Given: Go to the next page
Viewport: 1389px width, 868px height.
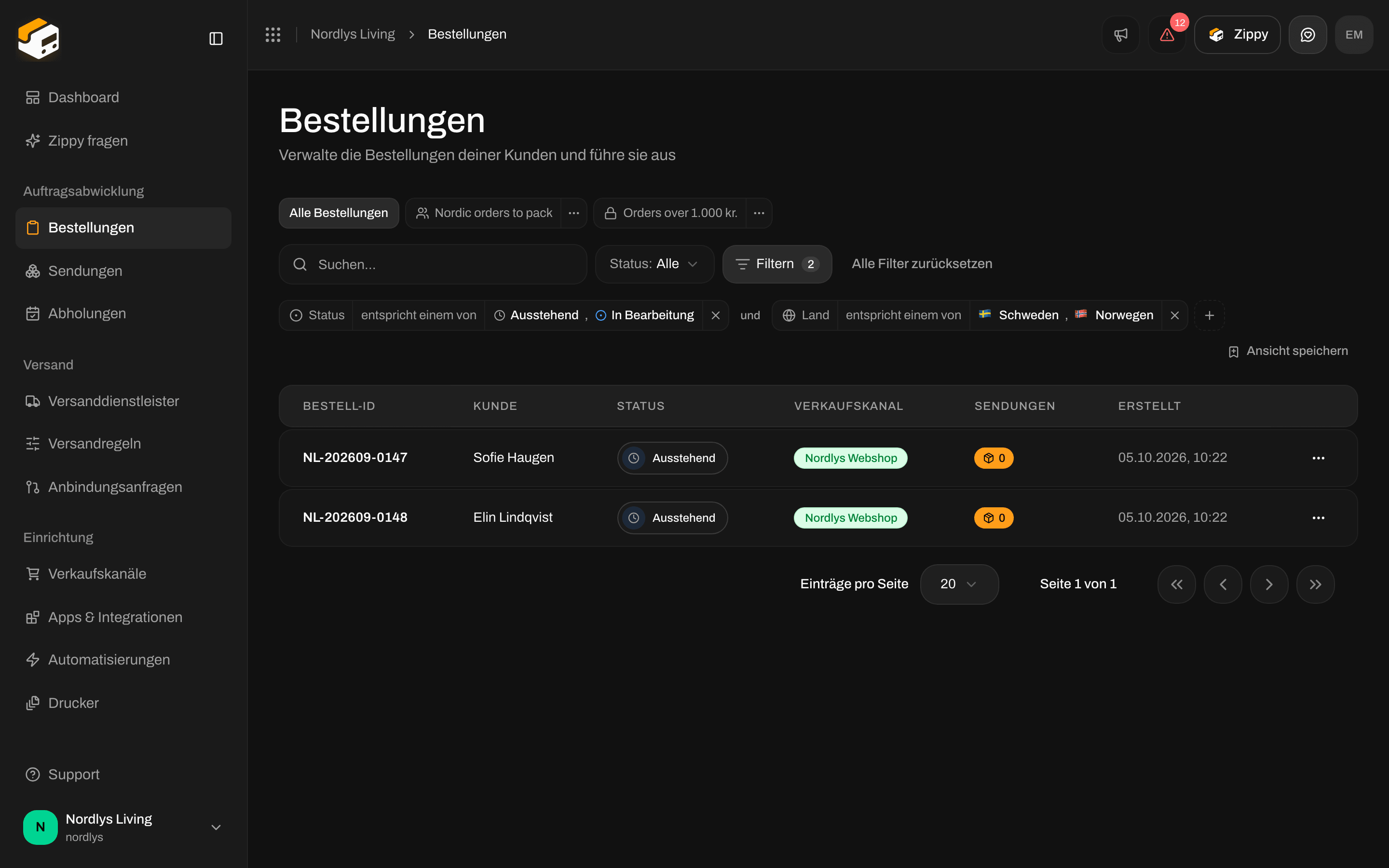Looking at the screenshot, I should [x=1269, y=584].
